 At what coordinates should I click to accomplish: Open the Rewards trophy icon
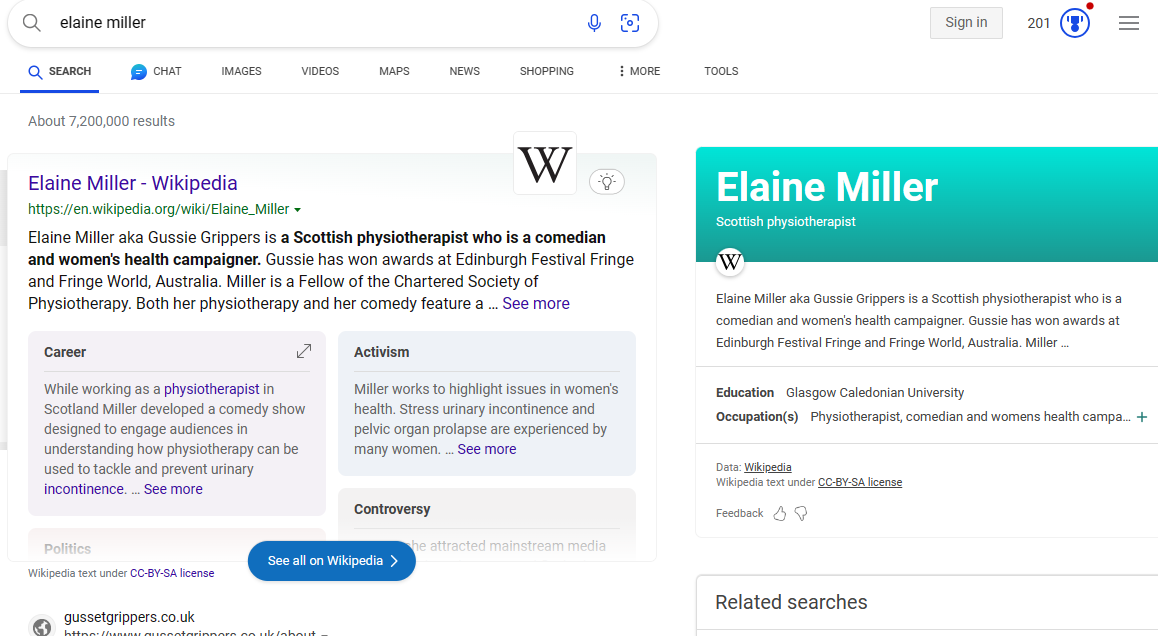pyautogui.click(x=1075, y=23)
